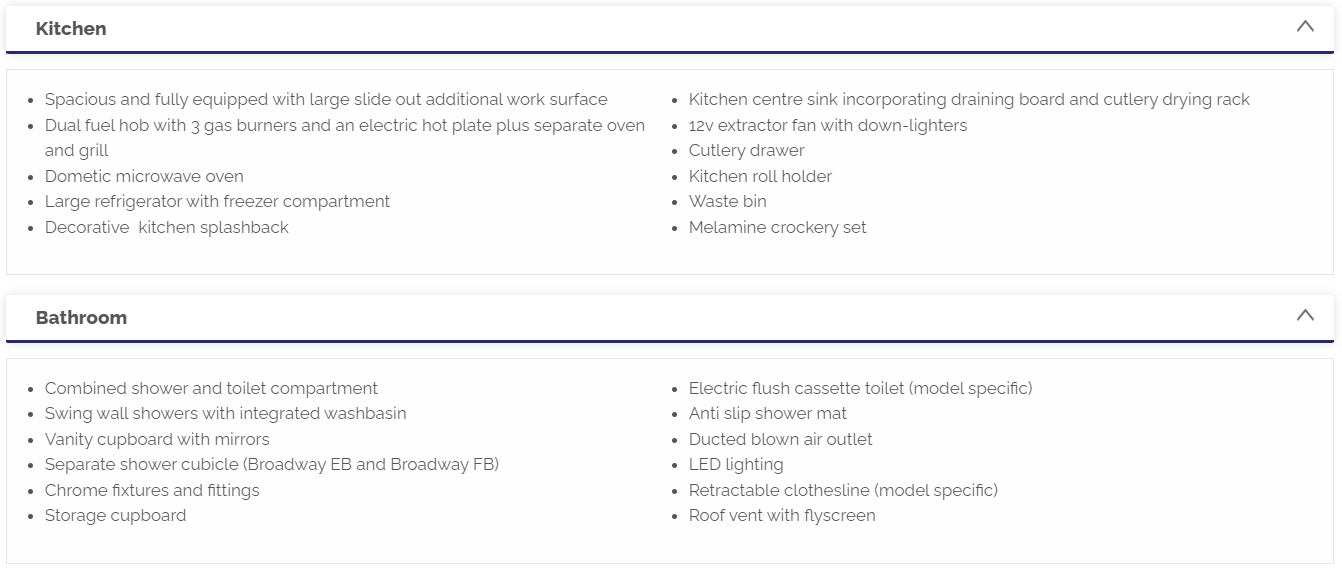
Task: Select the Cutlery drawer list entry
Action: click(746, 150)
